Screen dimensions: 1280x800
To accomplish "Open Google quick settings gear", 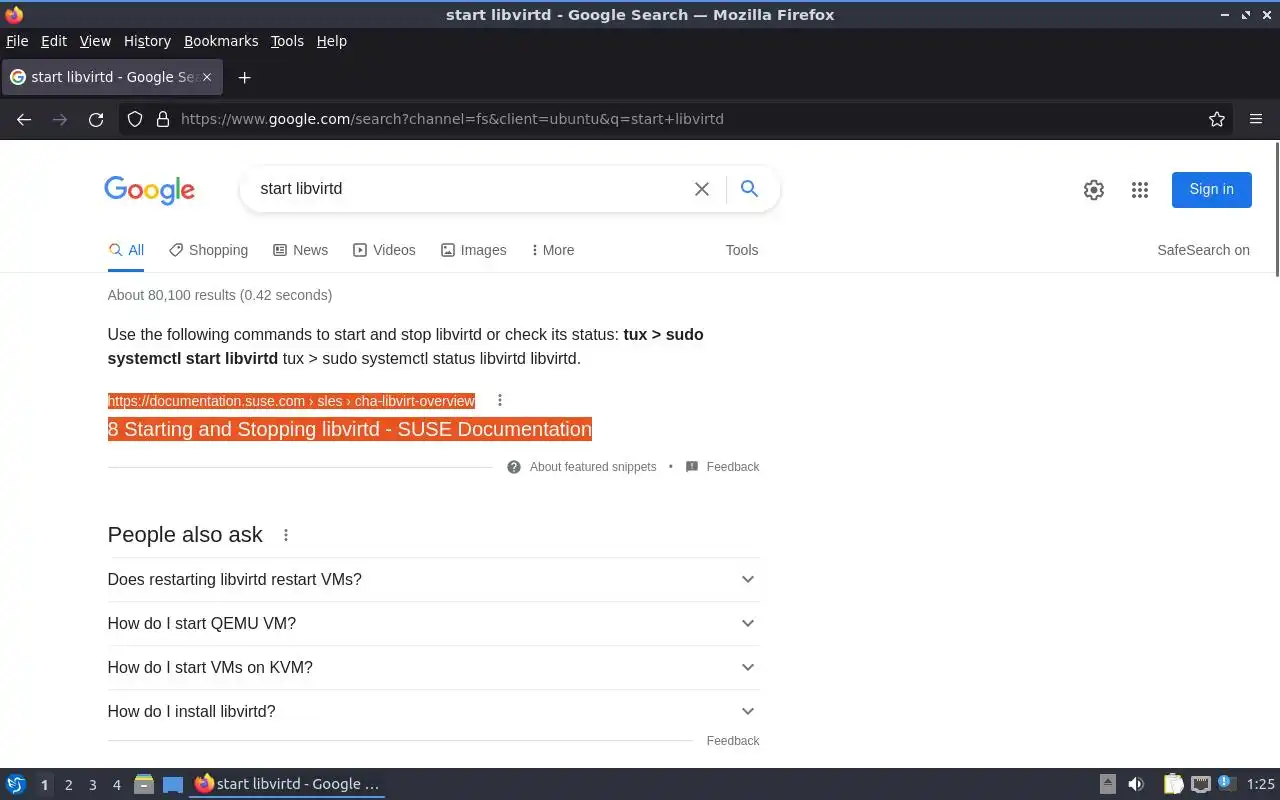I will 1094,190.
